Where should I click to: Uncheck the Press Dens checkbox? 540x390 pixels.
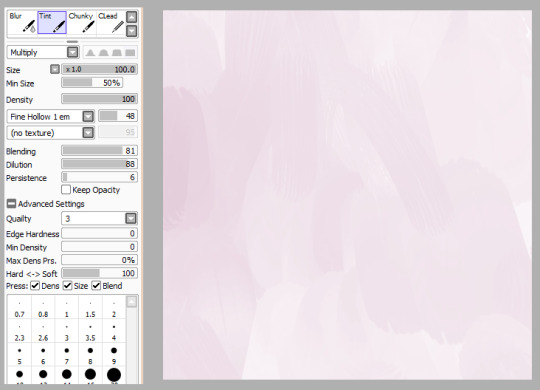[35, 286]
